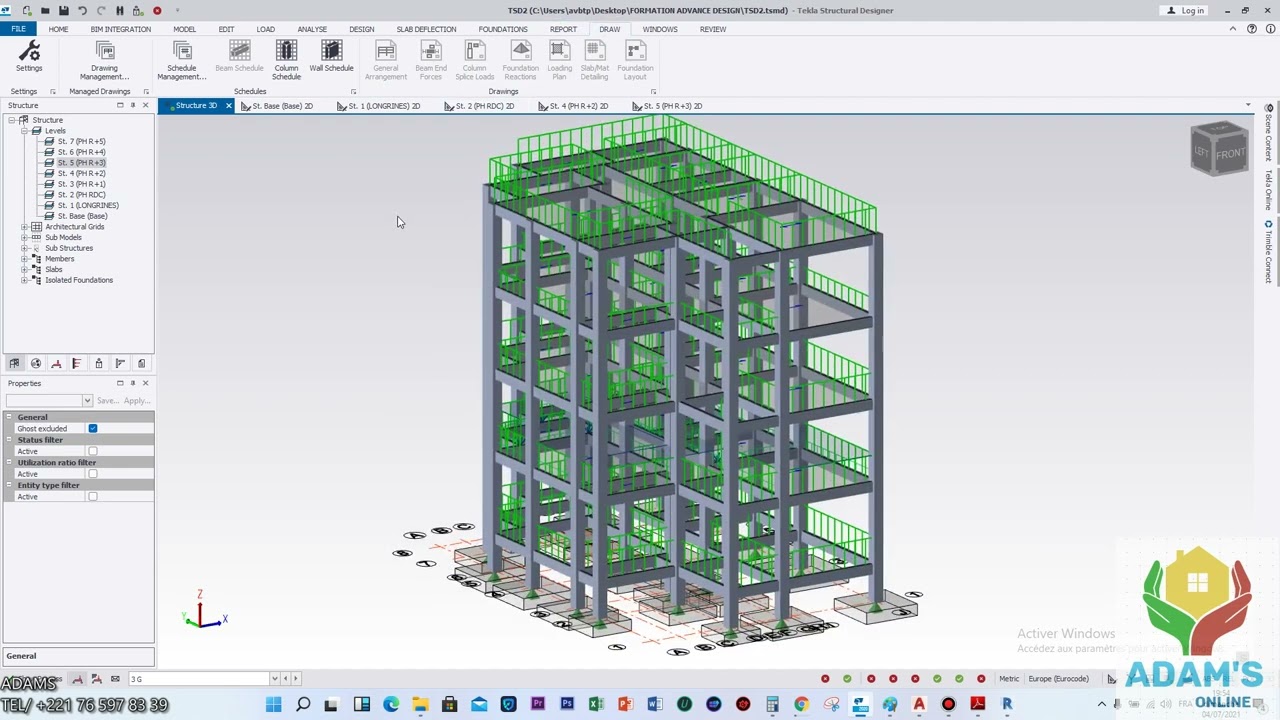The width and height of the screenshot is (1280, 720).
Task: Open the Wall Schedule tool
Action: pyautogui.click(x=331, y=56)
